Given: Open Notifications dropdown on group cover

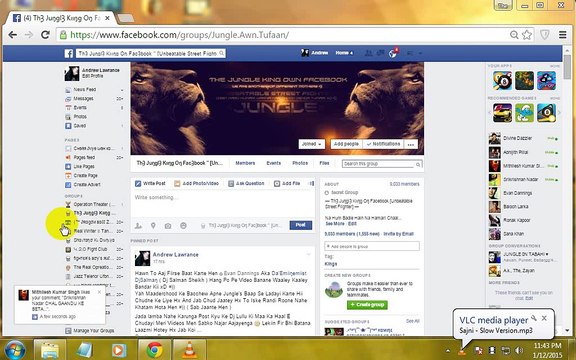Looking at the screenshot, I should [x=383, y=144].
